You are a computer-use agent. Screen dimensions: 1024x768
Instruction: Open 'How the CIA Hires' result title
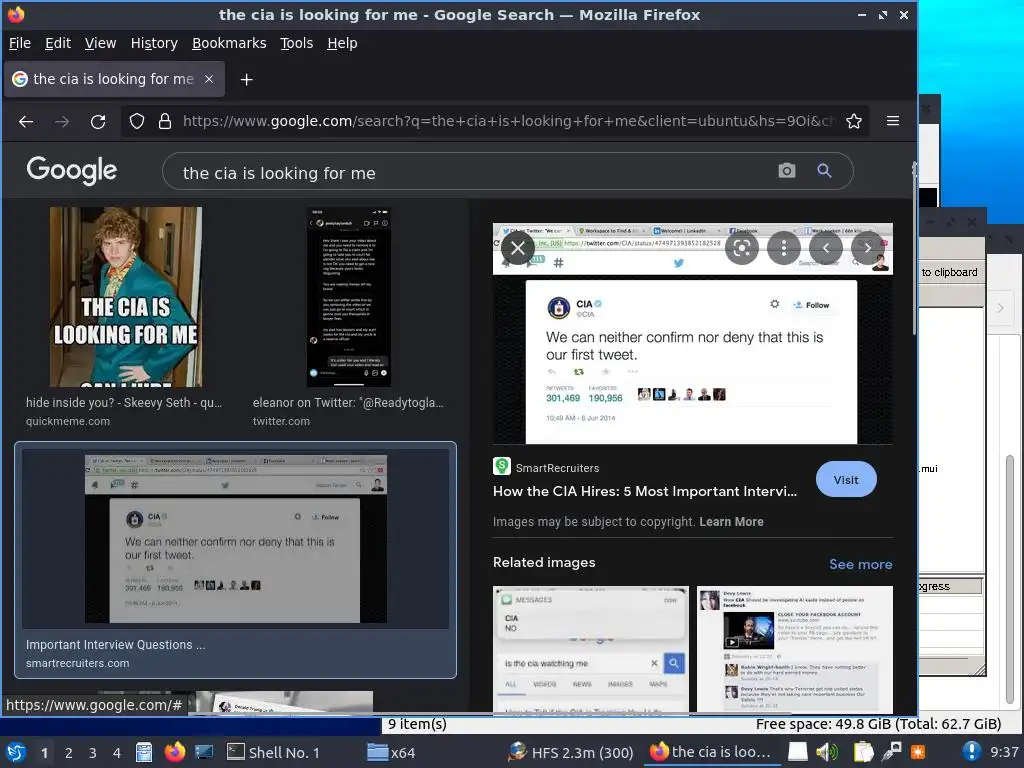pyautogui.click(x=645, y=492)
